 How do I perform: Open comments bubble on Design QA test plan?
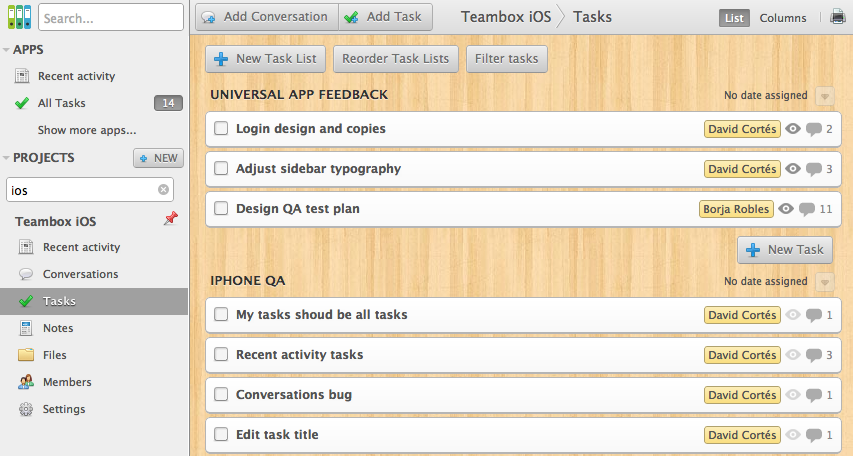coord(807,209)
